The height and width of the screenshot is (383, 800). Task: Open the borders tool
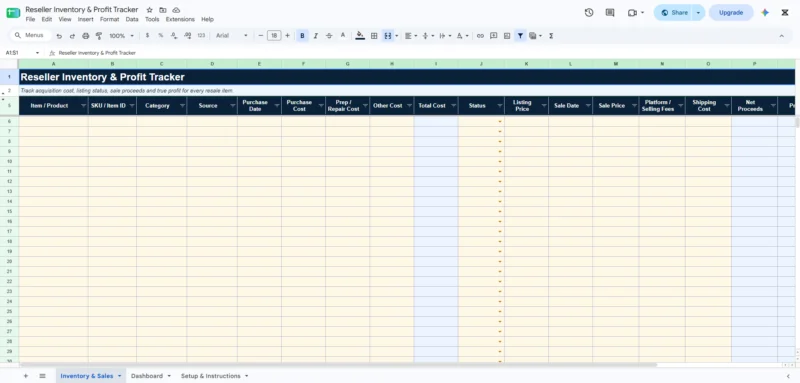[x=374, y=36]
